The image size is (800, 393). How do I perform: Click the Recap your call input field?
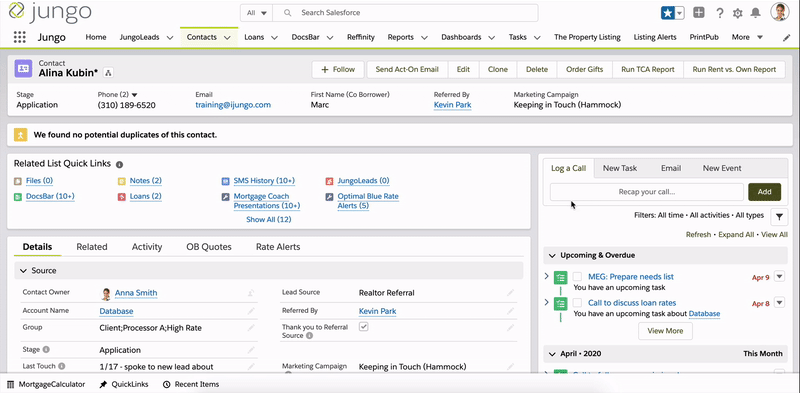point(646,192)
